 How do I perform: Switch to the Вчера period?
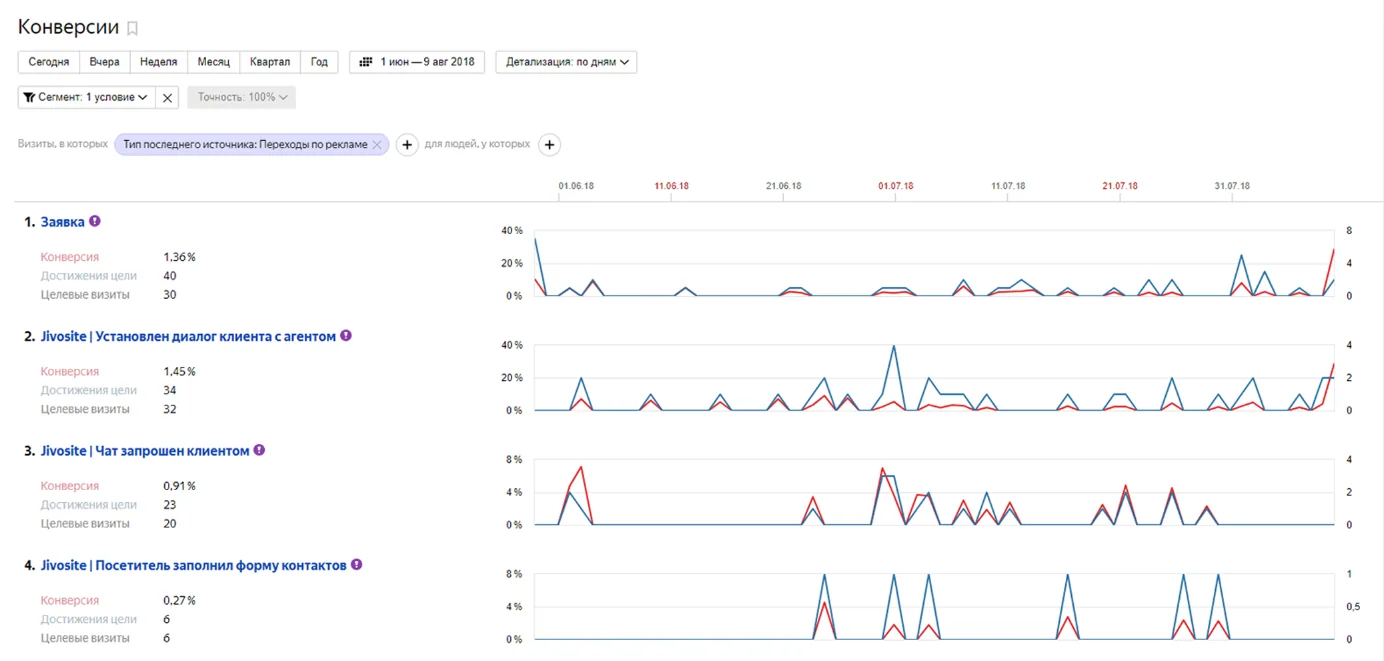click(104, 62)
